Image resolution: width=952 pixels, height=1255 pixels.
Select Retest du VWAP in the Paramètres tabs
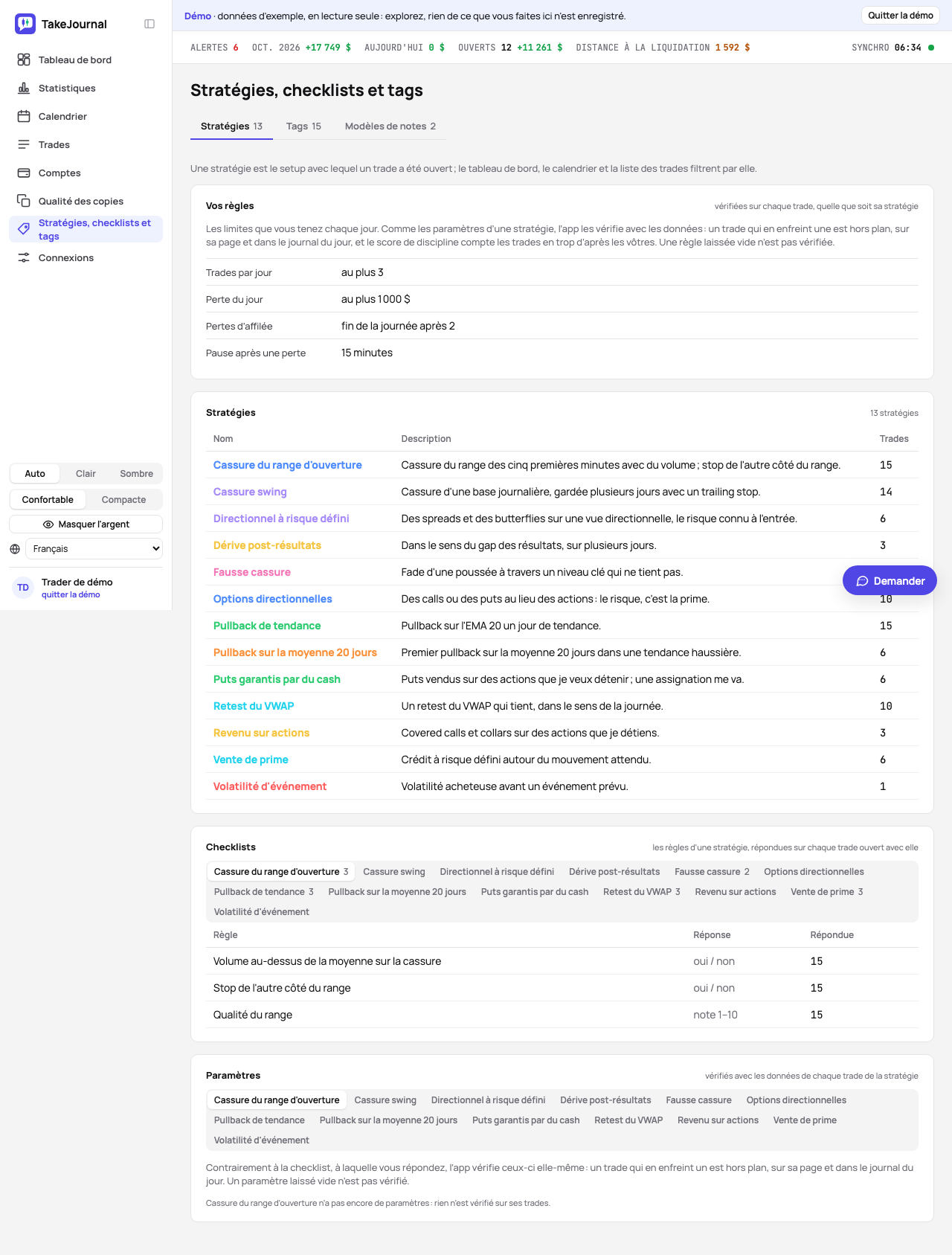click(628, 1120)
